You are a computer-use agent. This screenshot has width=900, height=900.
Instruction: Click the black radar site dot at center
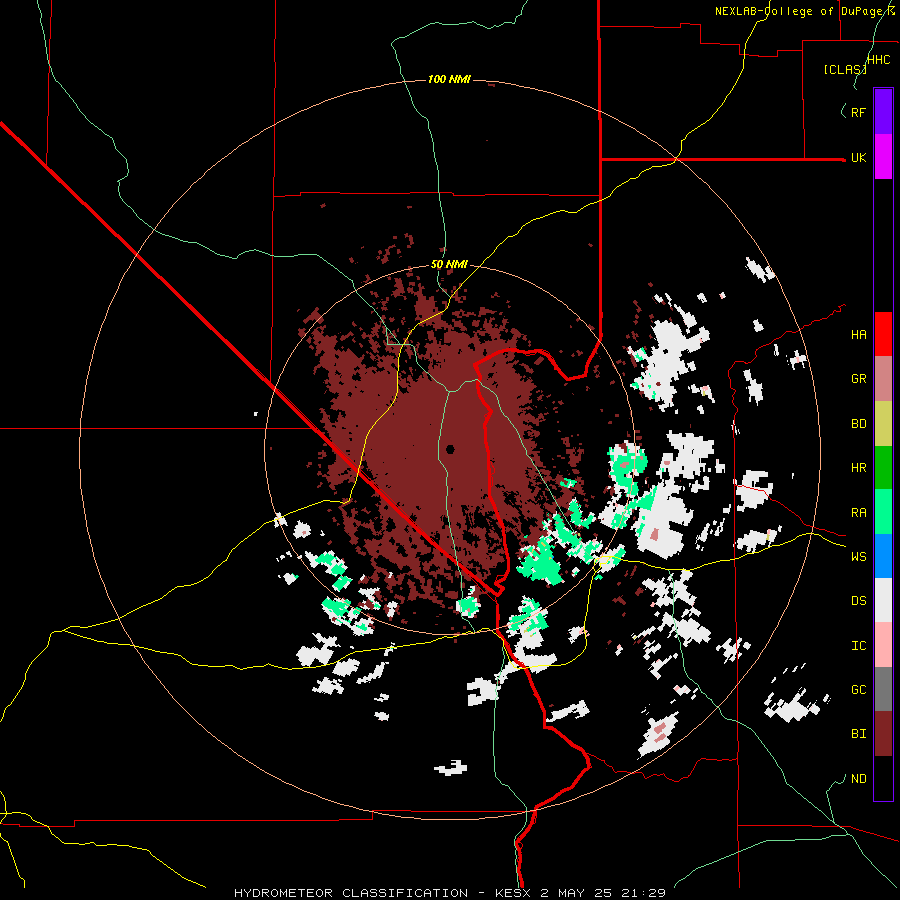pyautogui.click(x=450, y=449)
